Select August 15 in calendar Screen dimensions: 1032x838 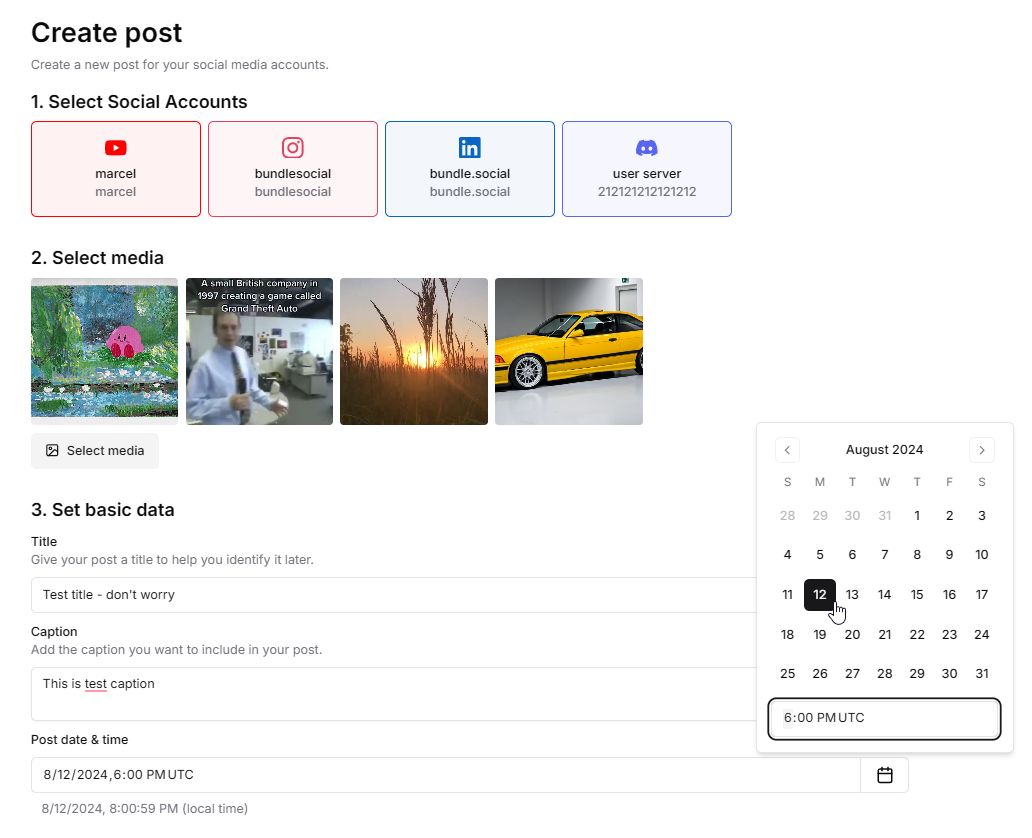tap(917, 595)
